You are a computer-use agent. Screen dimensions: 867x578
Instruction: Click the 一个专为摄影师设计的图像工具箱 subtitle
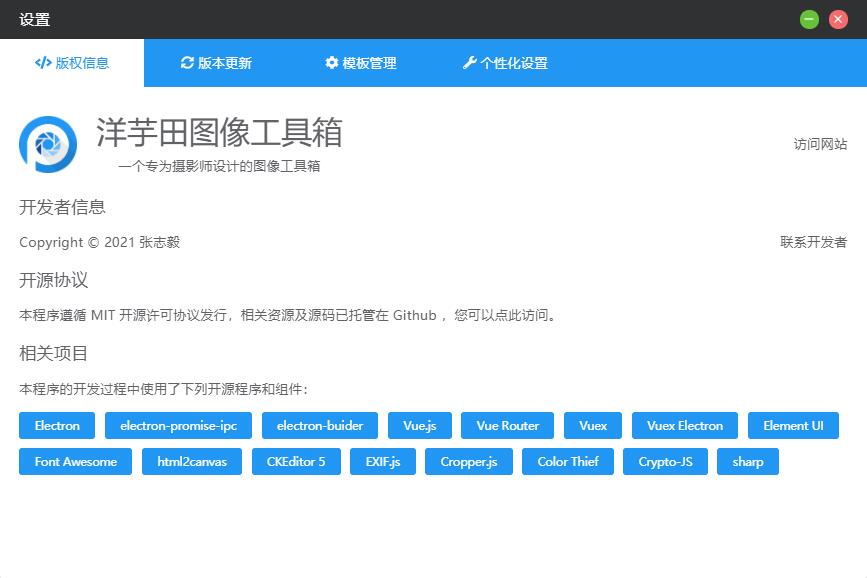pos(219,166)
